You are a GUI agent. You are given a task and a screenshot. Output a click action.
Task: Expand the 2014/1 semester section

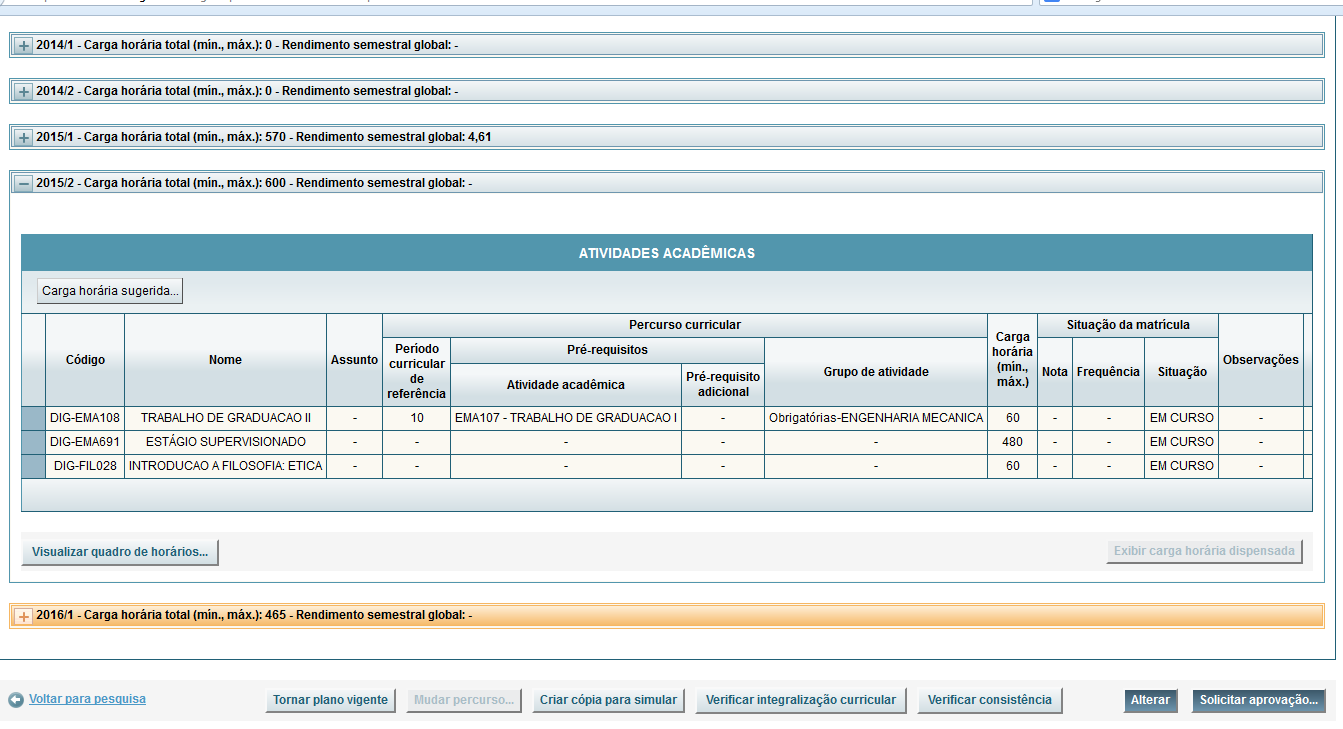(24, 46)
